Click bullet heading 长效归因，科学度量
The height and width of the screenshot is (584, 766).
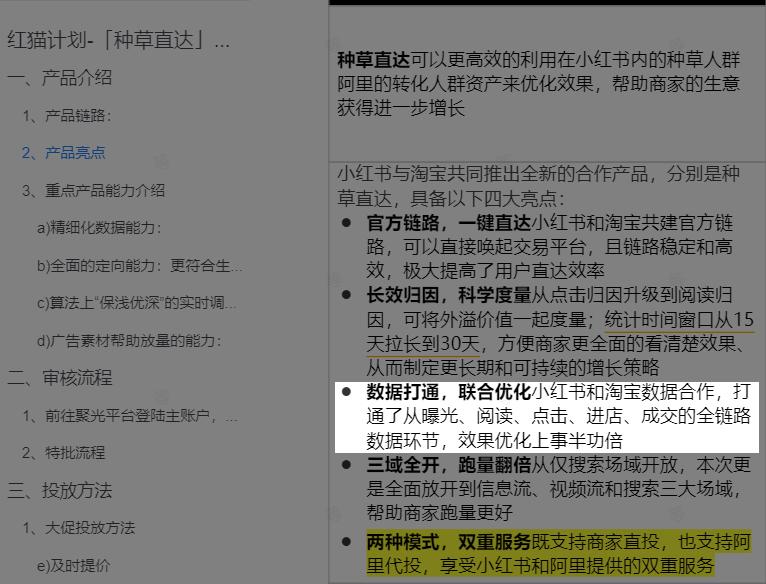(448, 295)
